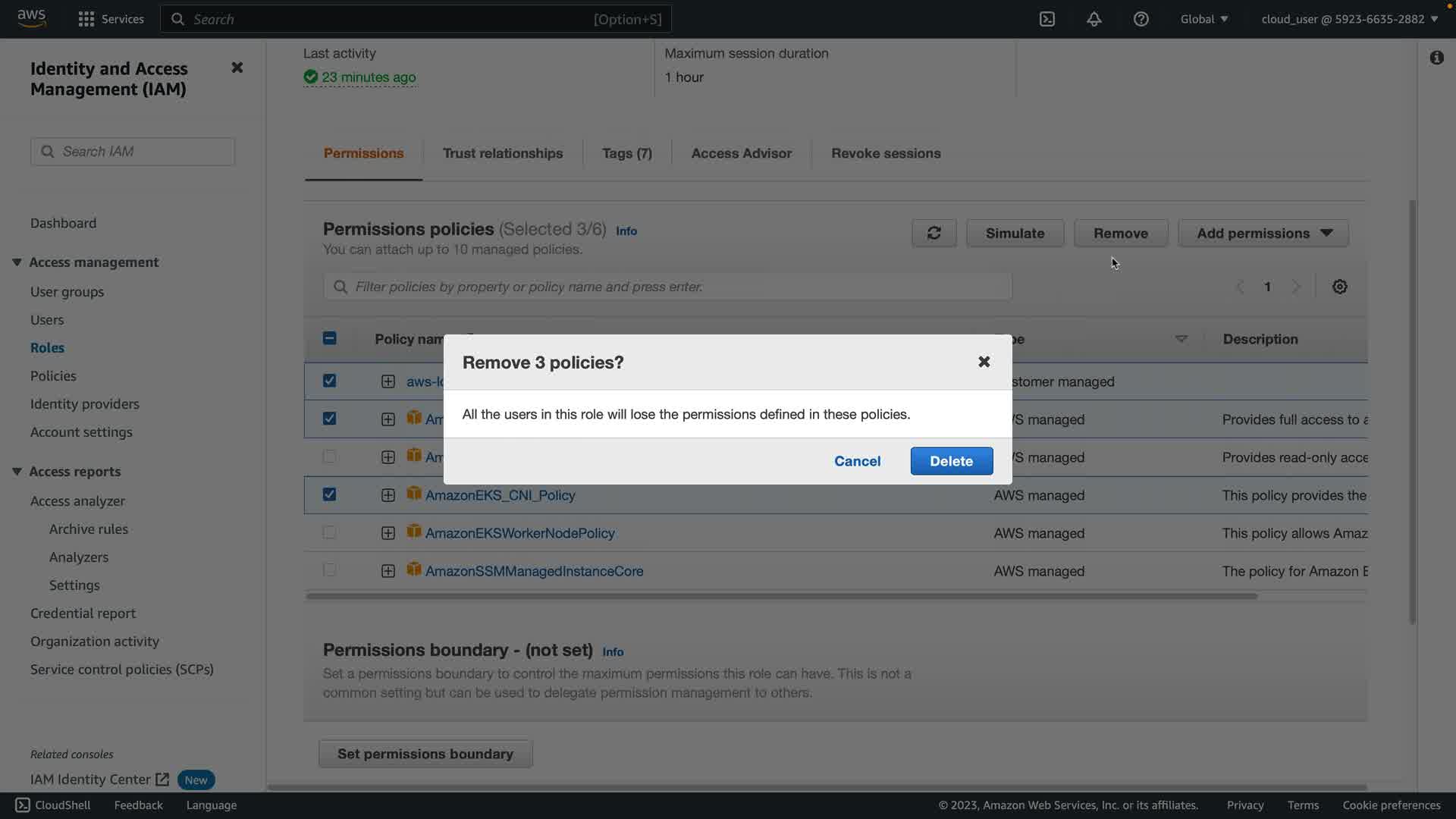1456x819 pixels.
Task: Click Cancel in the remove dialog
Action: pos(857,461)
